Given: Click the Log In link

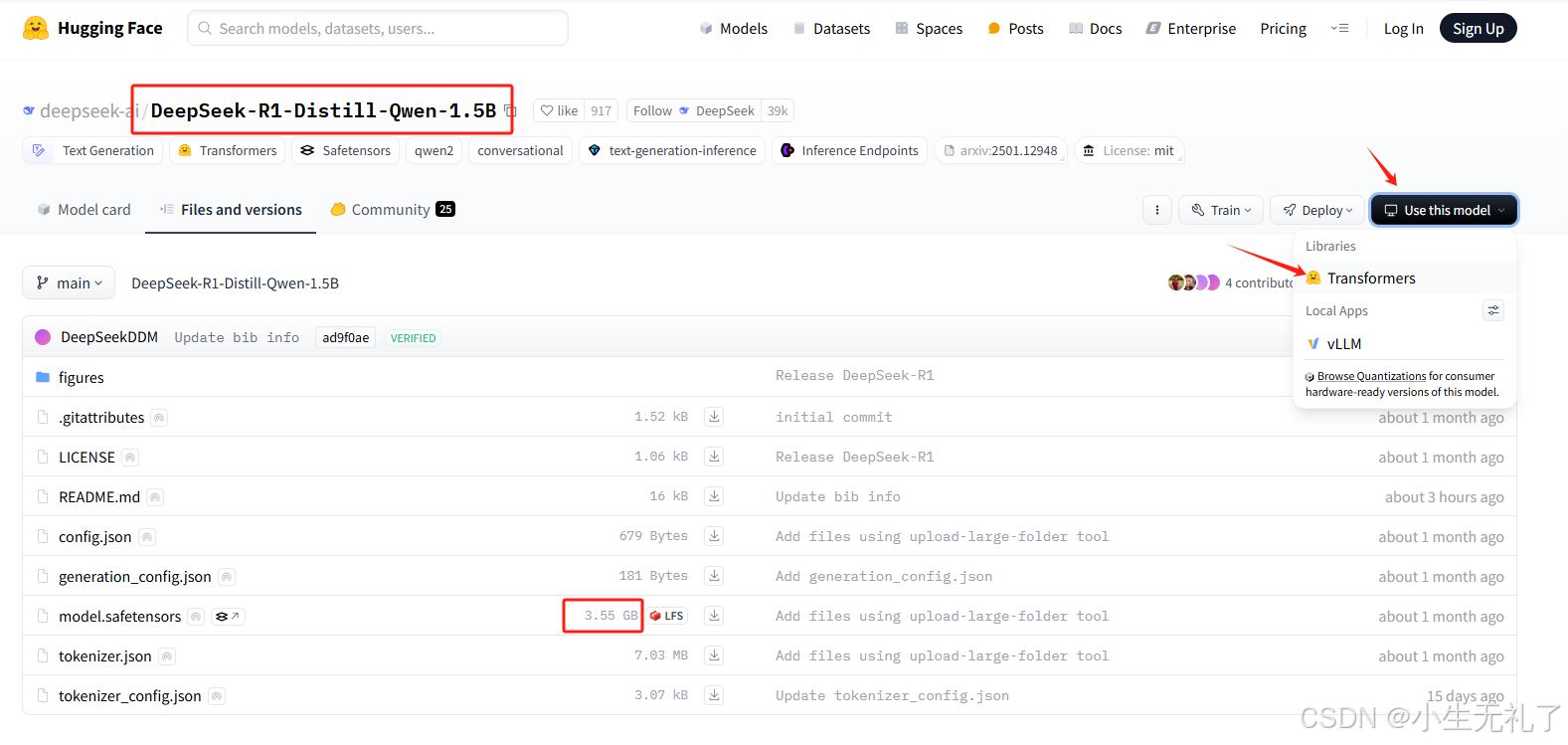Looking at the screenshot, I should tap(1403, 28).
